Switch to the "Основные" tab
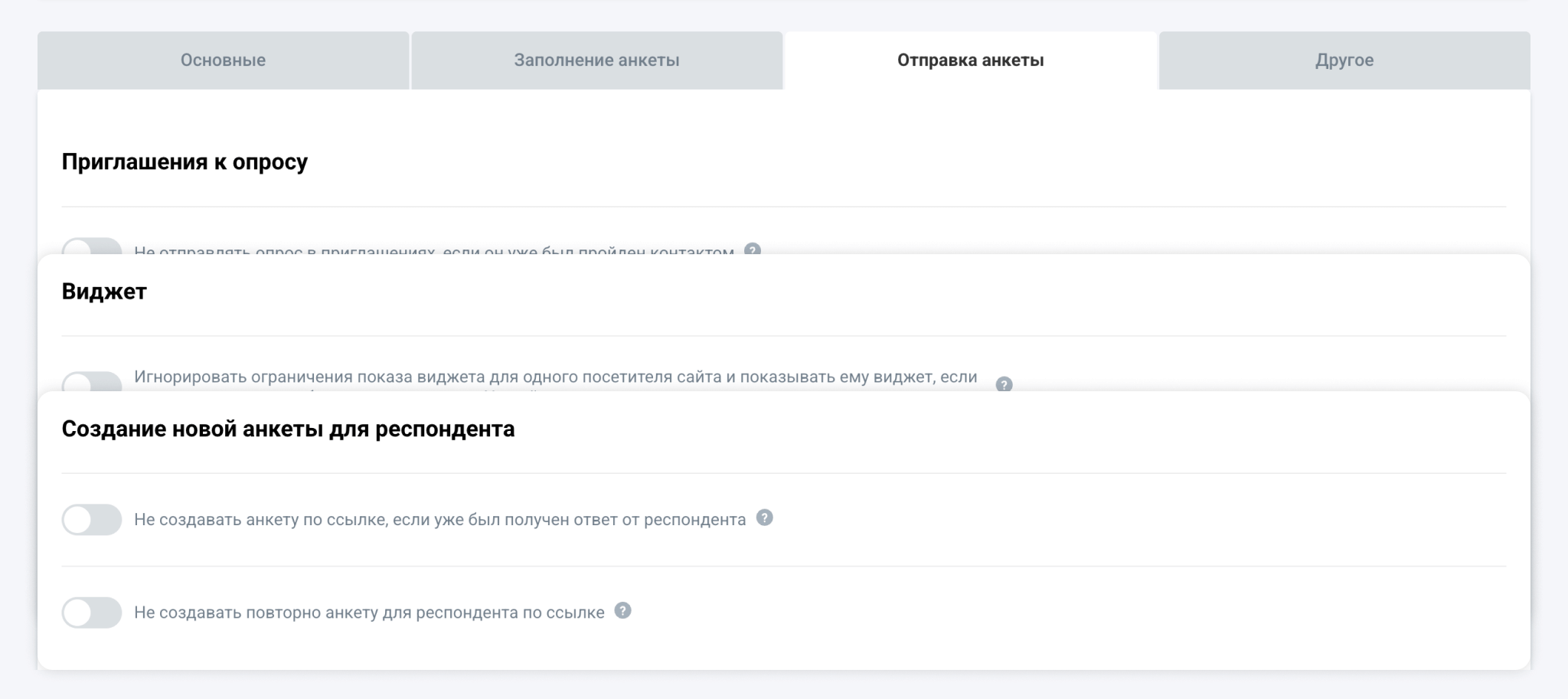Screen dimensions: 1568x699 [223, 60]
